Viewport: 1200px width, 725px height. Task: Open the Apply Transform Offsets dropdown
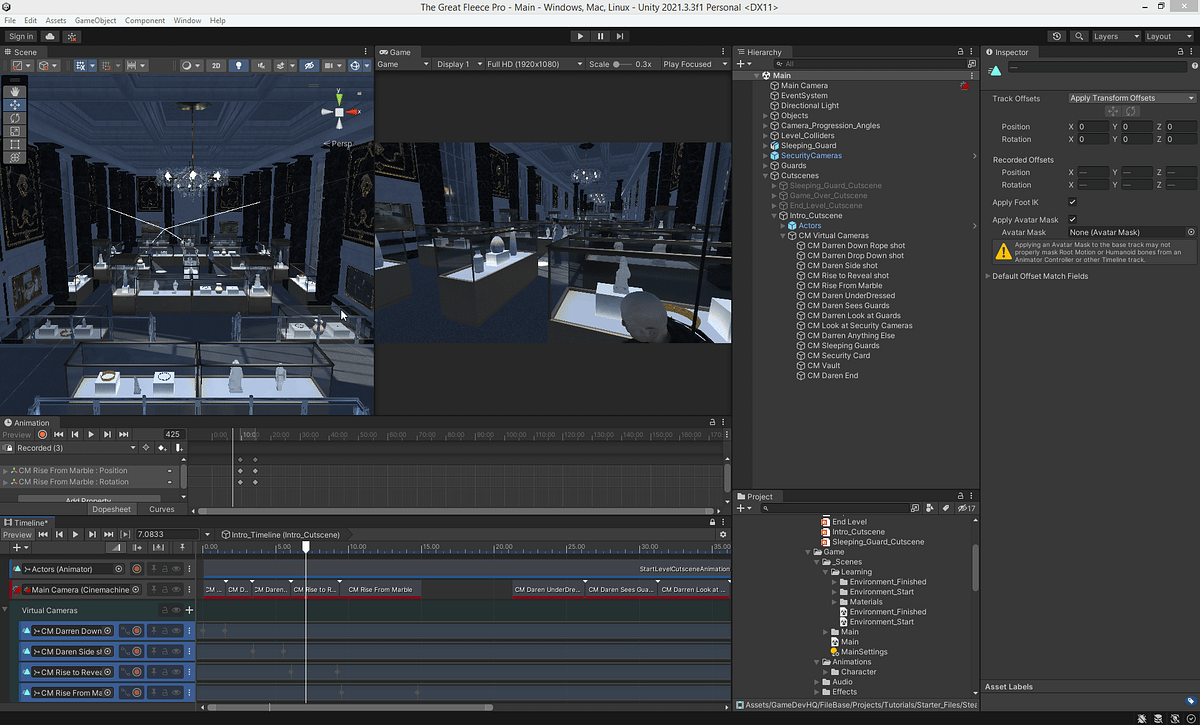[1130, 98]
